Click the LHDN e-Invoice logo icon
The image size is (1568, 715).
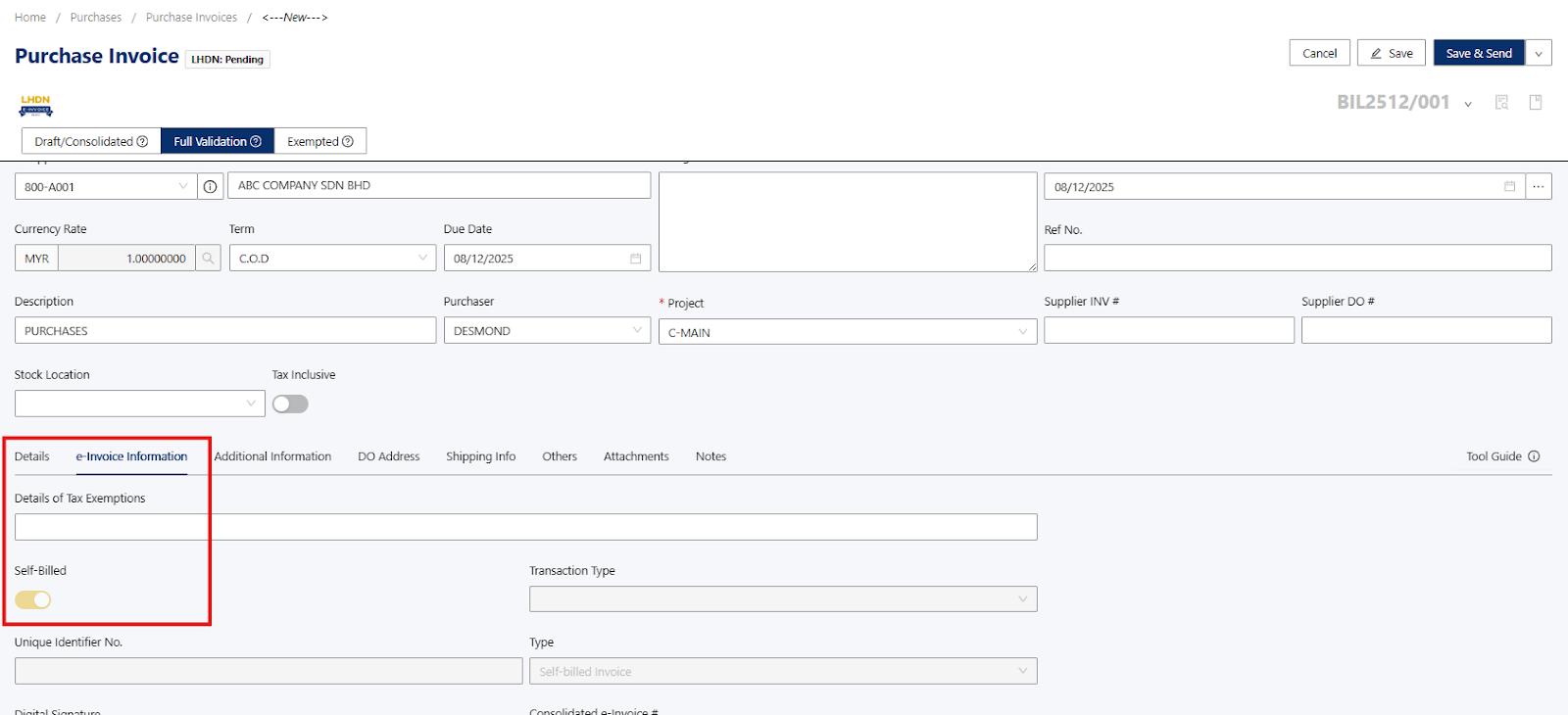[x=35, y=106]
